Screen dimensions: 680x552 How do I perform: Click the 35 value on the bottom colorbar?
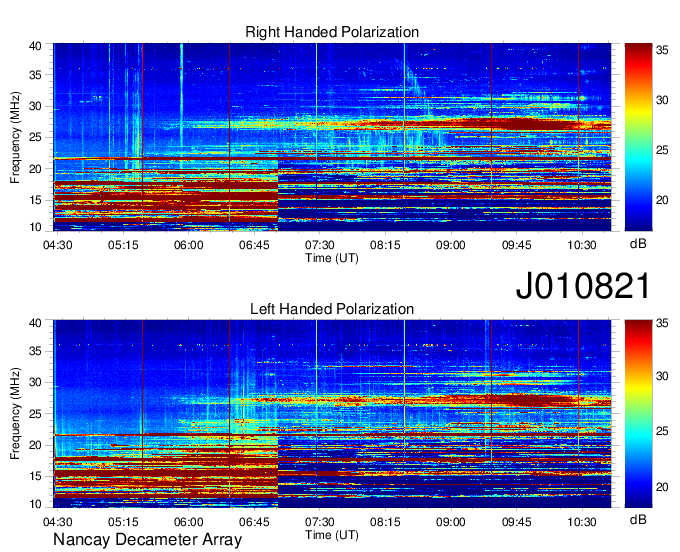tap(662, 323)
